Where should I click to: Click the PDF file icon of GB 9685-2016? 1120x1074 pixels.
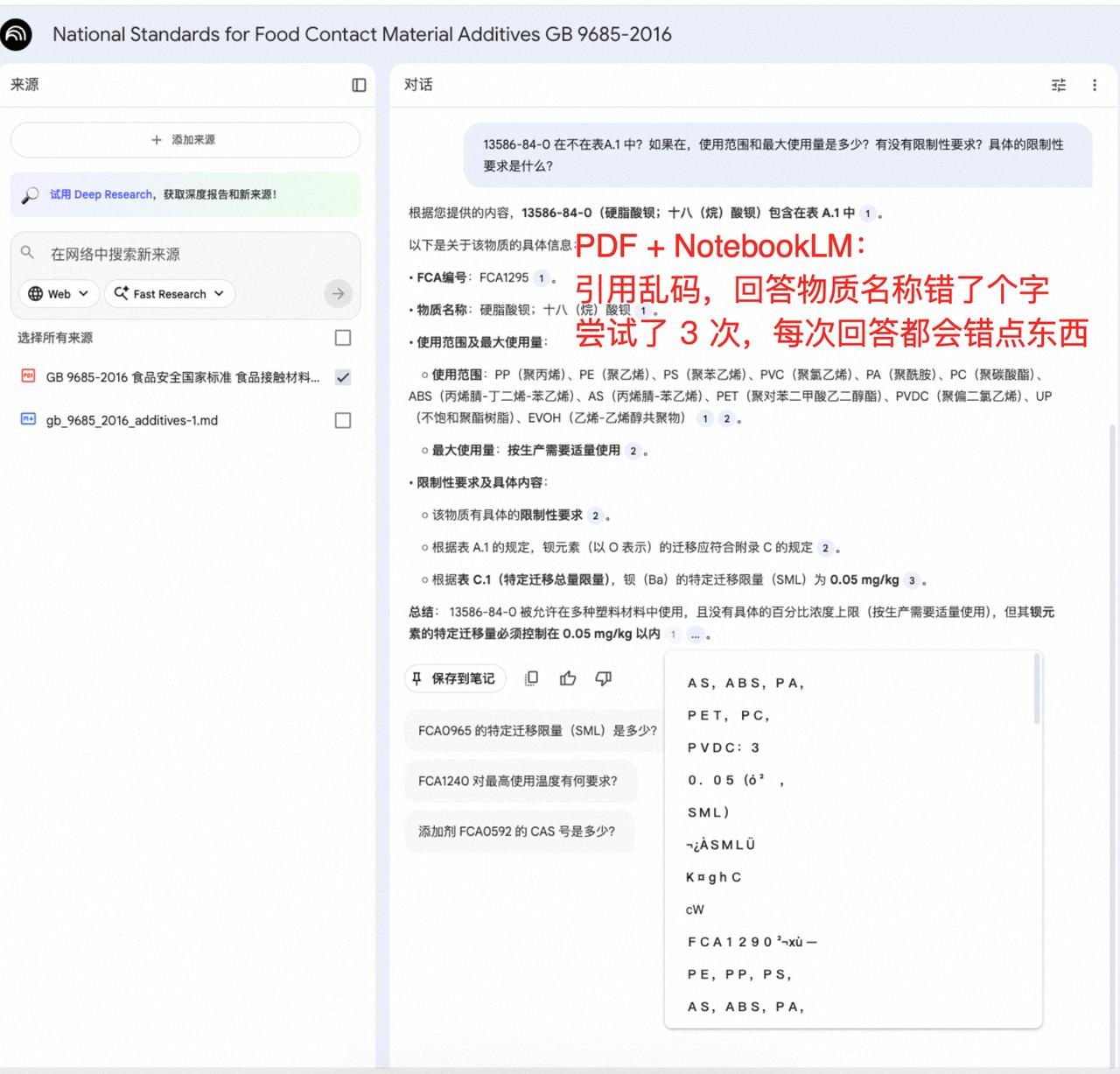click(28, 376)
